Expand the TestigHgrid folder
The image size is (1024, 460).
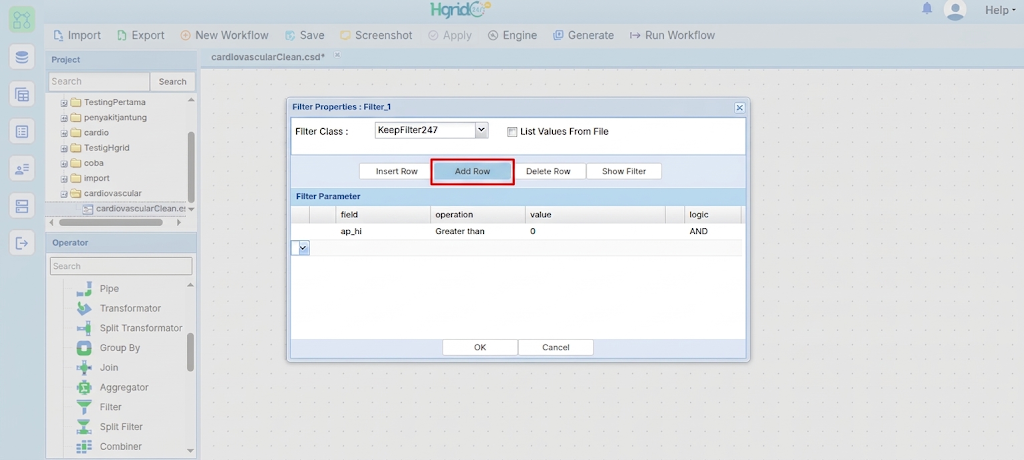(64, 148)
